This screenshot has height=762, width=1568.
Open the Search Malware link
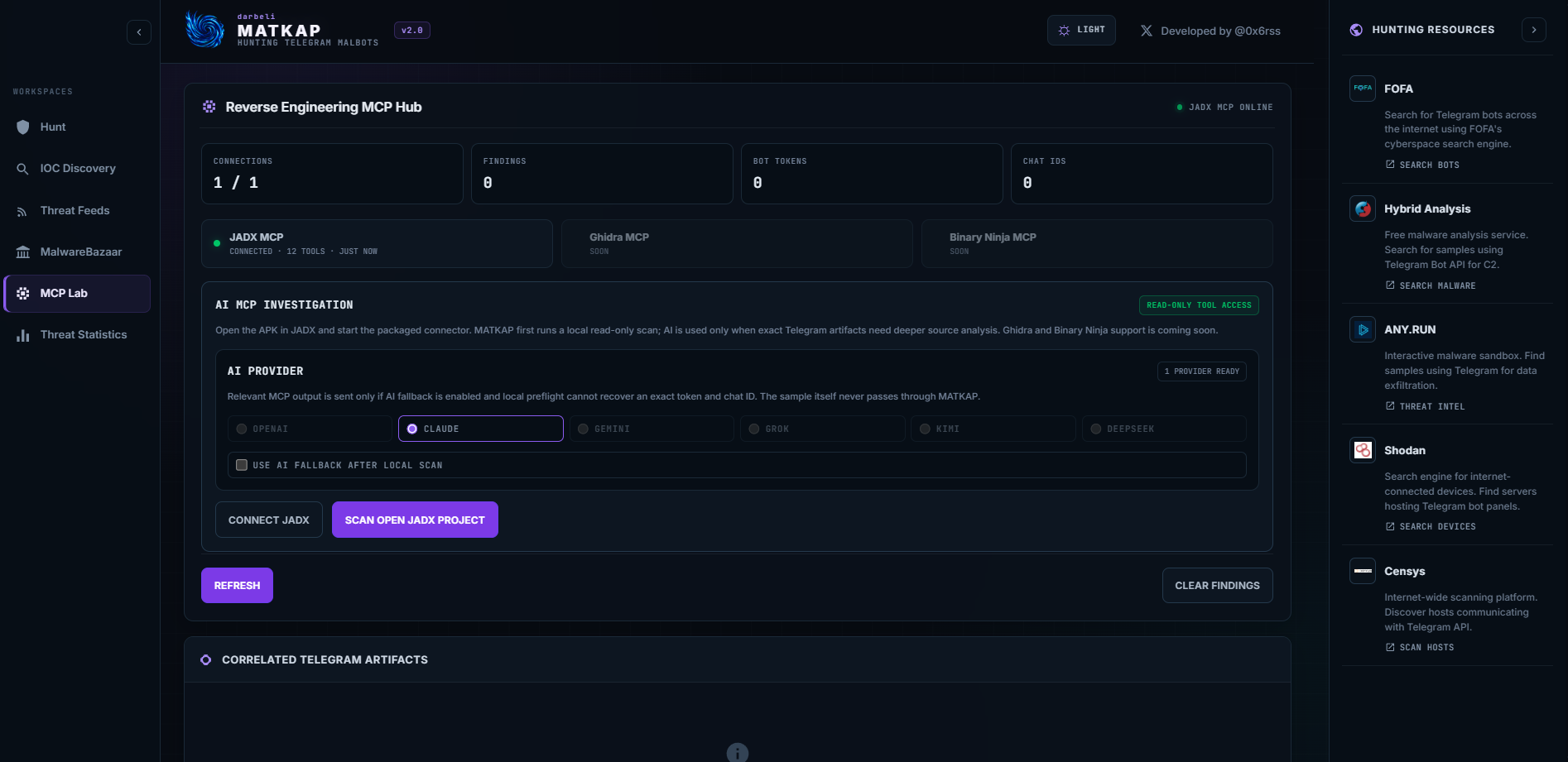[1431, 285]
